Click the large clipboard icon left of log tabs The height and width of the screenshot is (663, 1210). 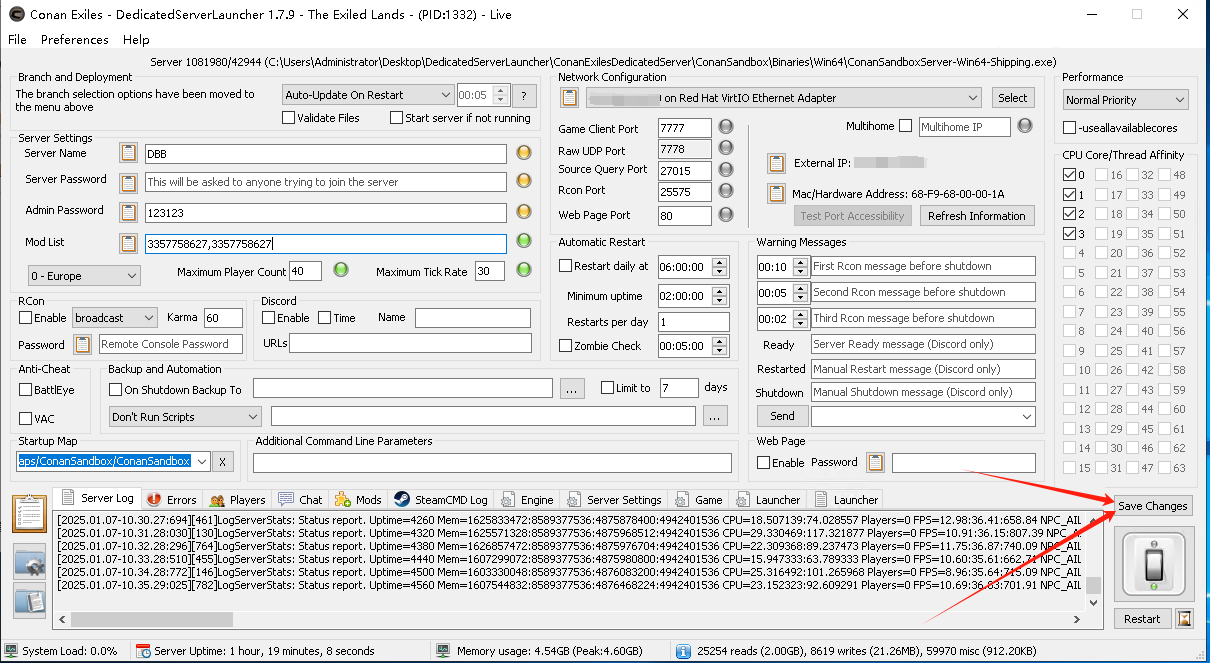[x=30, y=513]
